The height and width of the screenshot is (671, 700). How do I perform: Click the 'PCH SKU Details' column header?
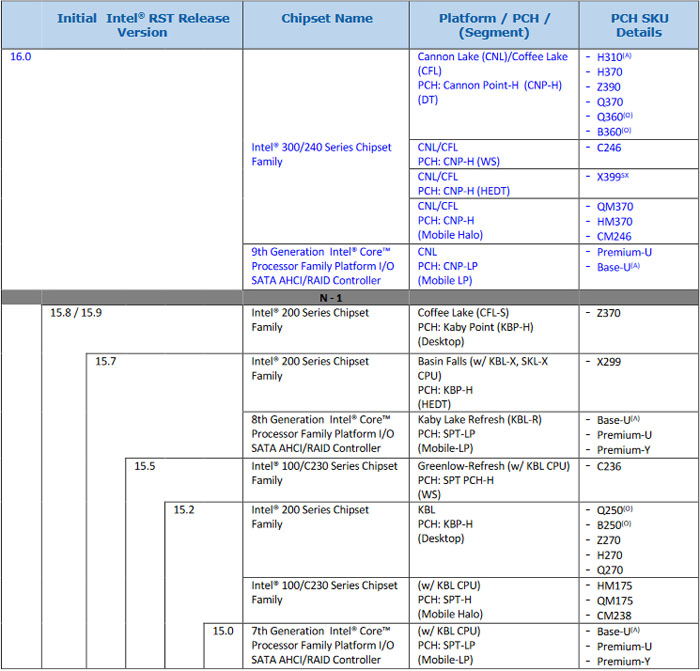click(639, 25)
